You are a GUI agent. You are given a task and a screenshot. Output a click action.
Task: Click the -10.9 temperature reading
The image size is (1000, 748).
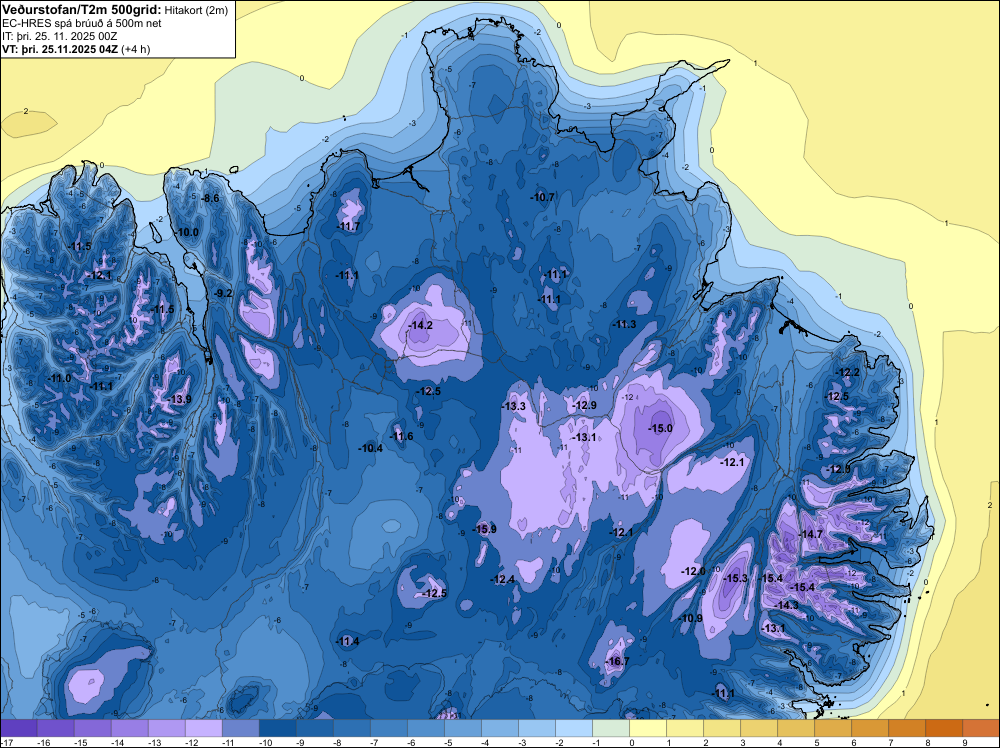[x=691, y=619]
